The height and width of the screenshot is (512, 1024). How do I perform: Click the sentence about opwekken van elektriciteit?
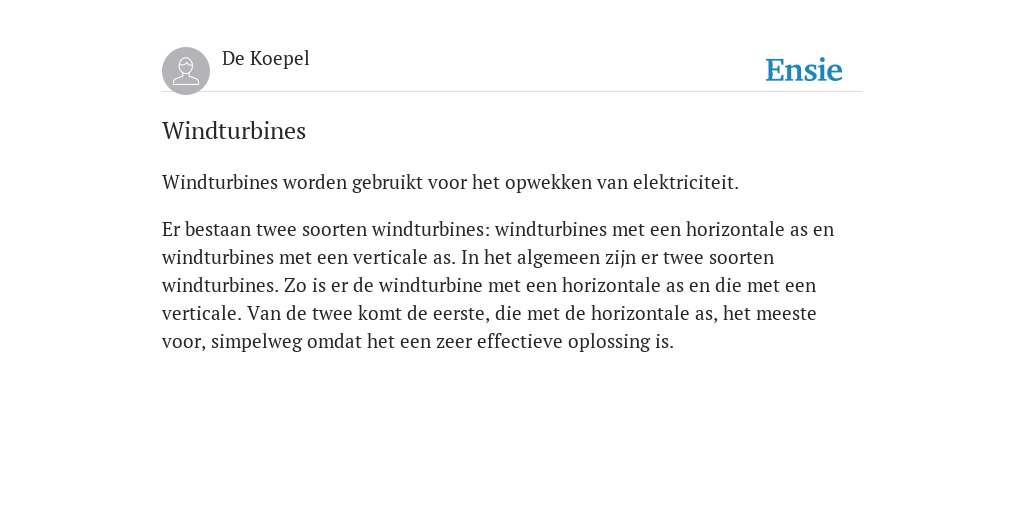[x=451, y=183]
